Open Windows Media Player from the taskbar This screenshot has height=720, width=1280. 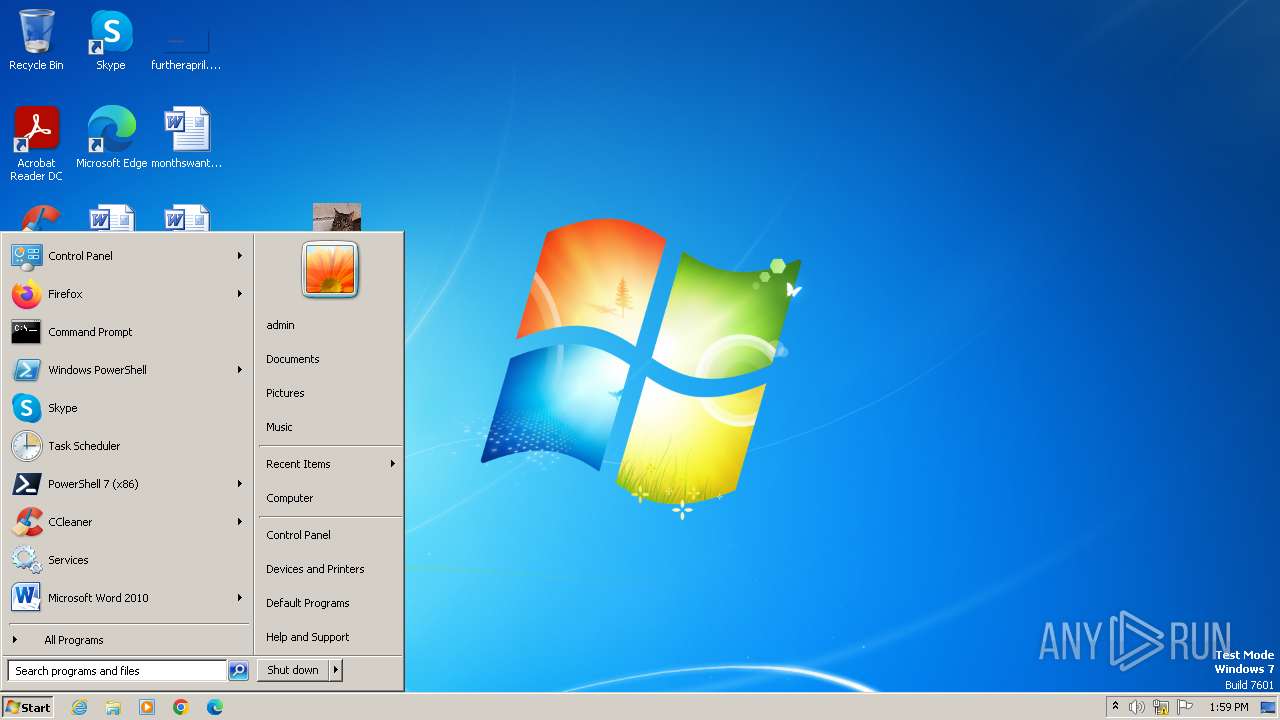pos(147,707)
